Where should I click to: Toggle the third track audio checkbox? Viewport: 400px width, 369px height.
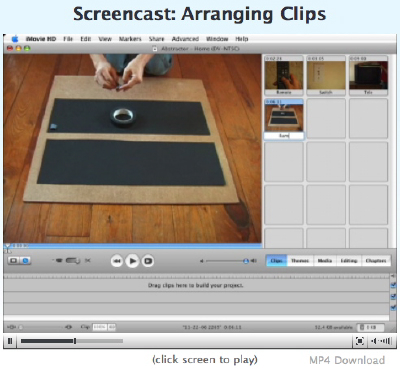393,308
